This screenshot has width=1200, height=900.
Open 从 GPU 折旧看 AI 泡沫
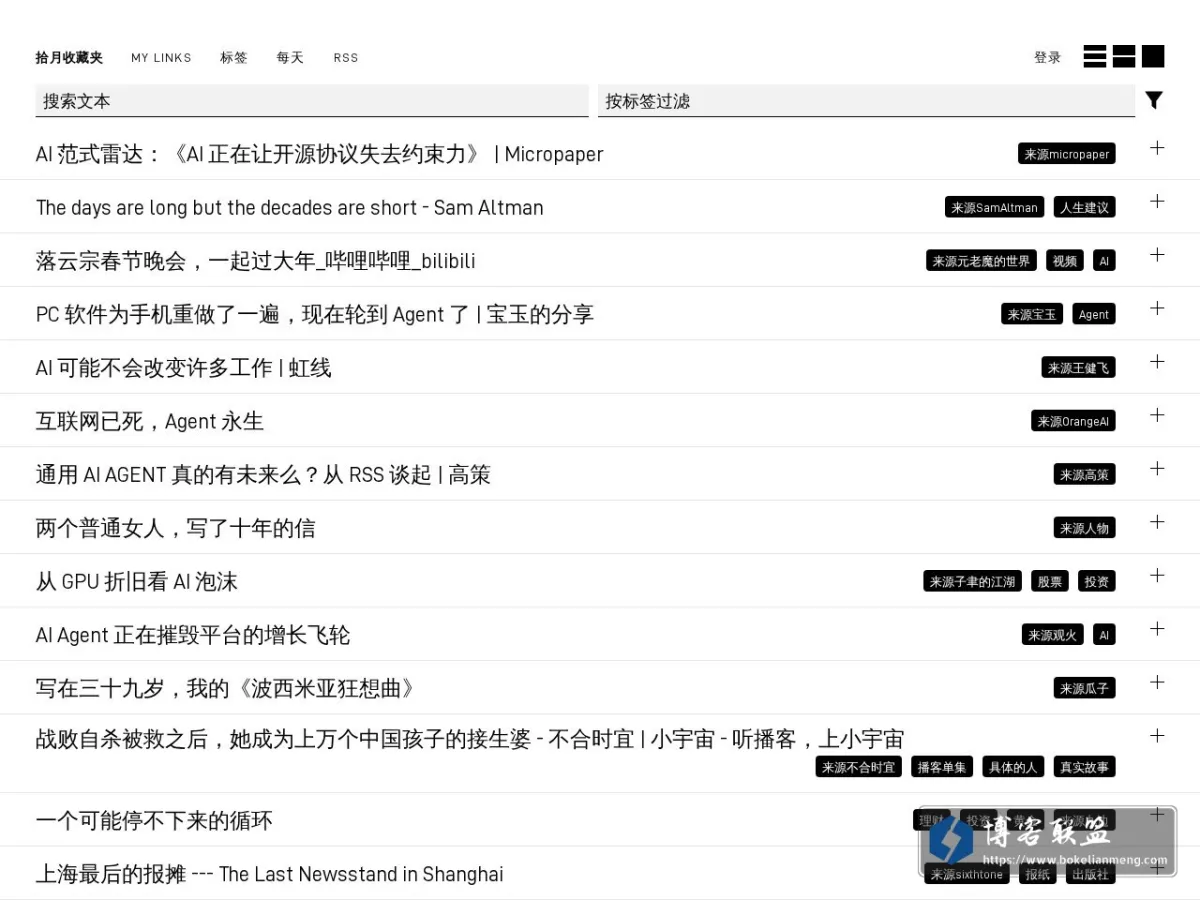[137, 581]
